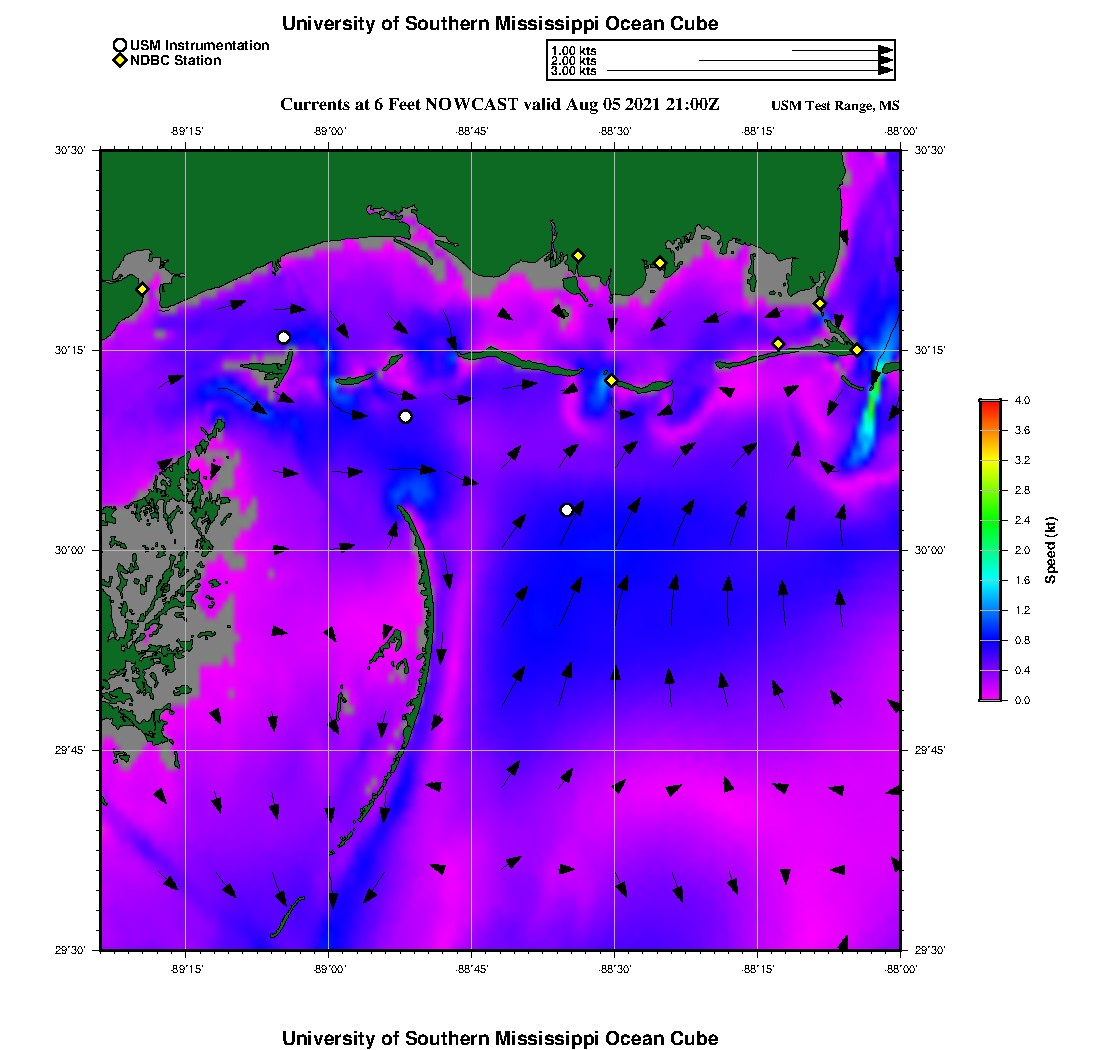Click the 'Speed (kt)' color bar axis label
Image resolution: width=1100 pixels, height=1050 pixels.
pos(1051,550)
